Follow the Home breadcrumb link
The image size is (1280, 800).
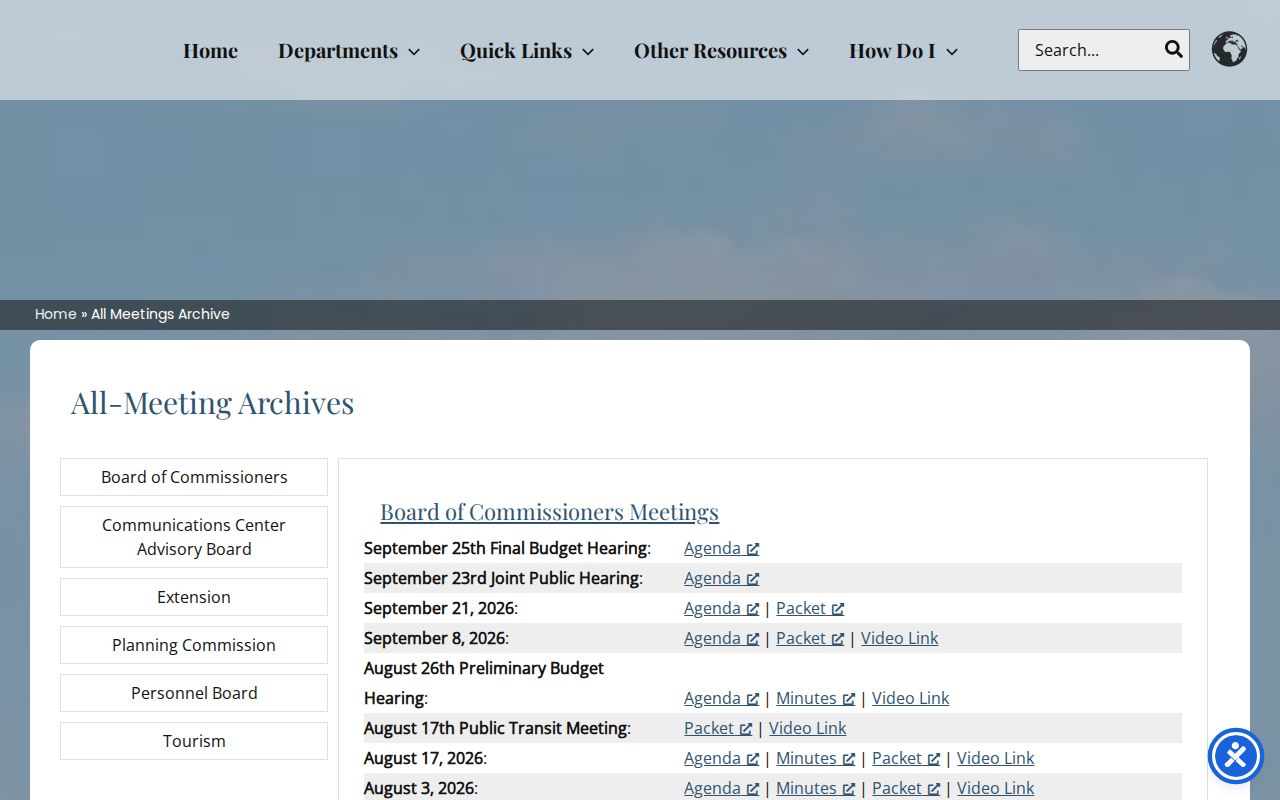tap(56, 314)
